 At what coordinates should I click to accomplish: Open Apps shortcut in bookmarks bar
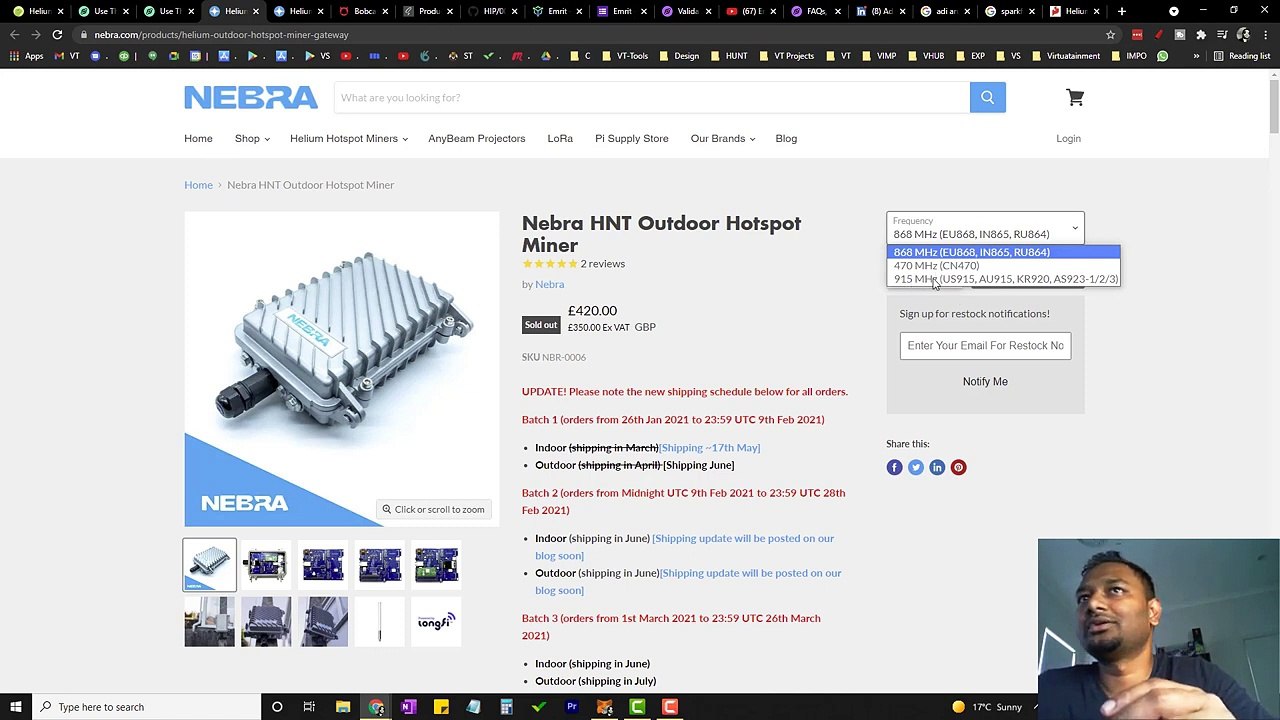click(27, 56)
